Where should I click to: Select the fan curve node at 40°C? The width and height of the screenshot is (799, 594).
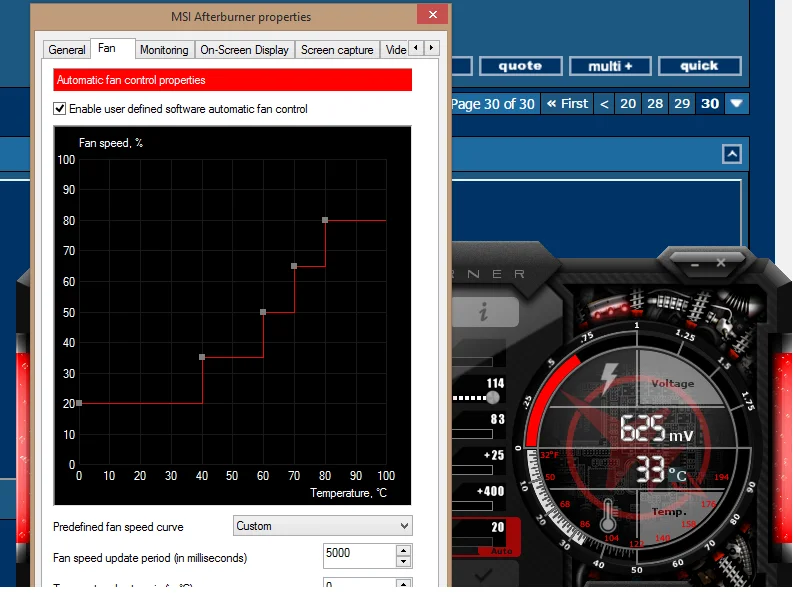[202, 357]
